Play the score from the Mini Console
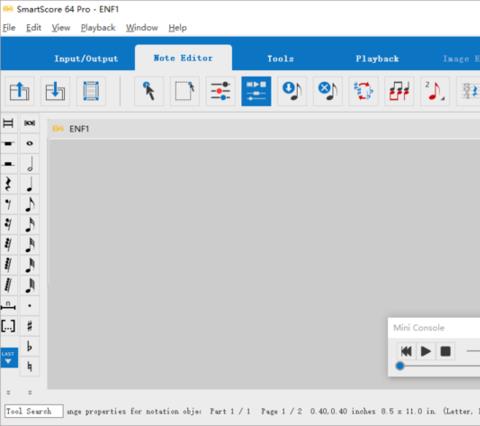The width and height of the screenshot is (480, 426). coord(426,351)
